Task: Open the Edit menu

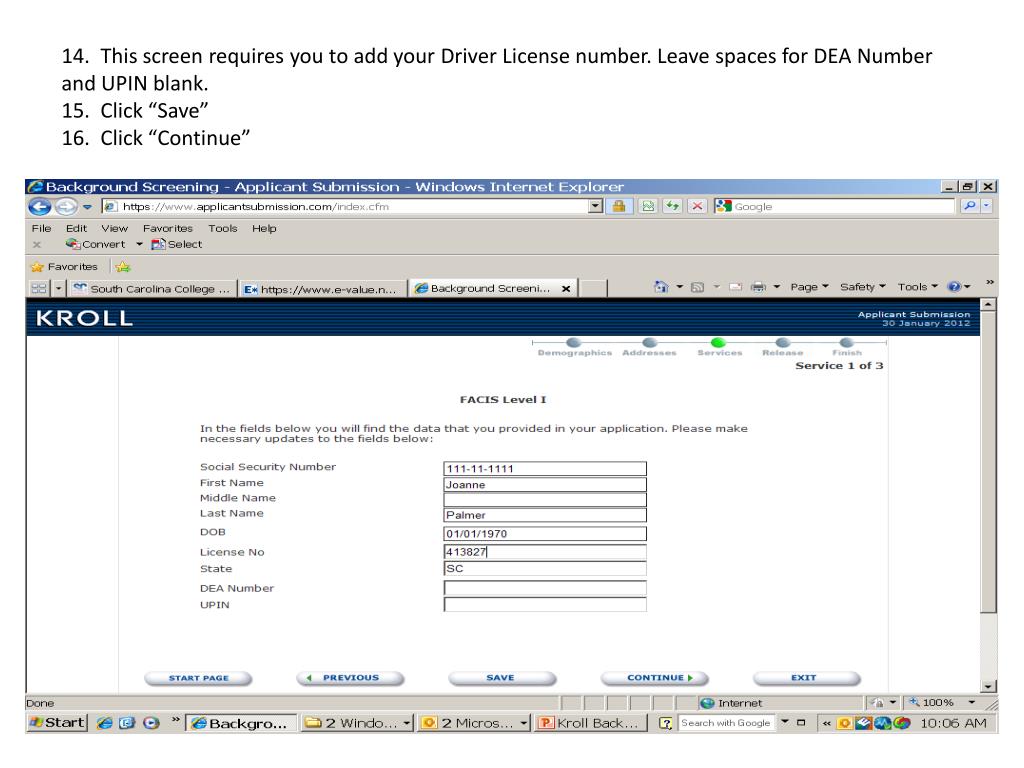Action: (x=76, y=229)
